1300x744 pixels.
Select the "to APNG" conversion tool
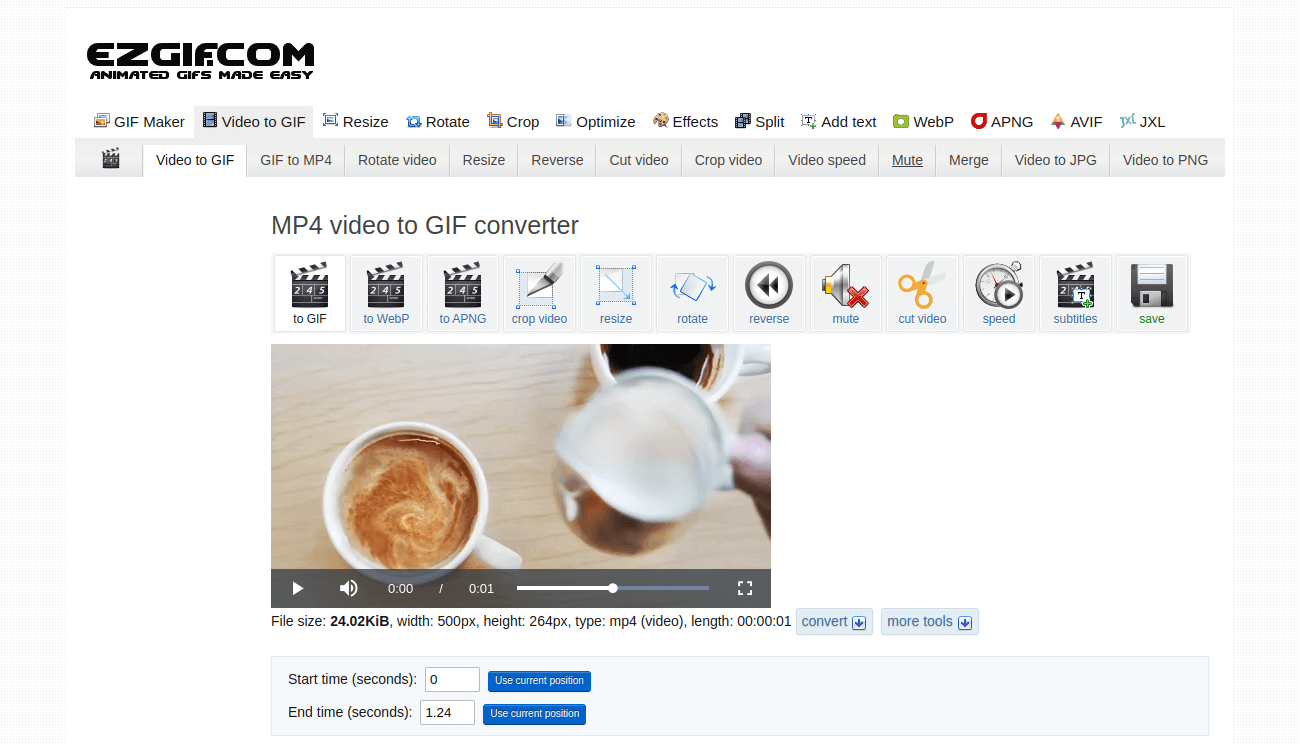[x=463, y=293]
